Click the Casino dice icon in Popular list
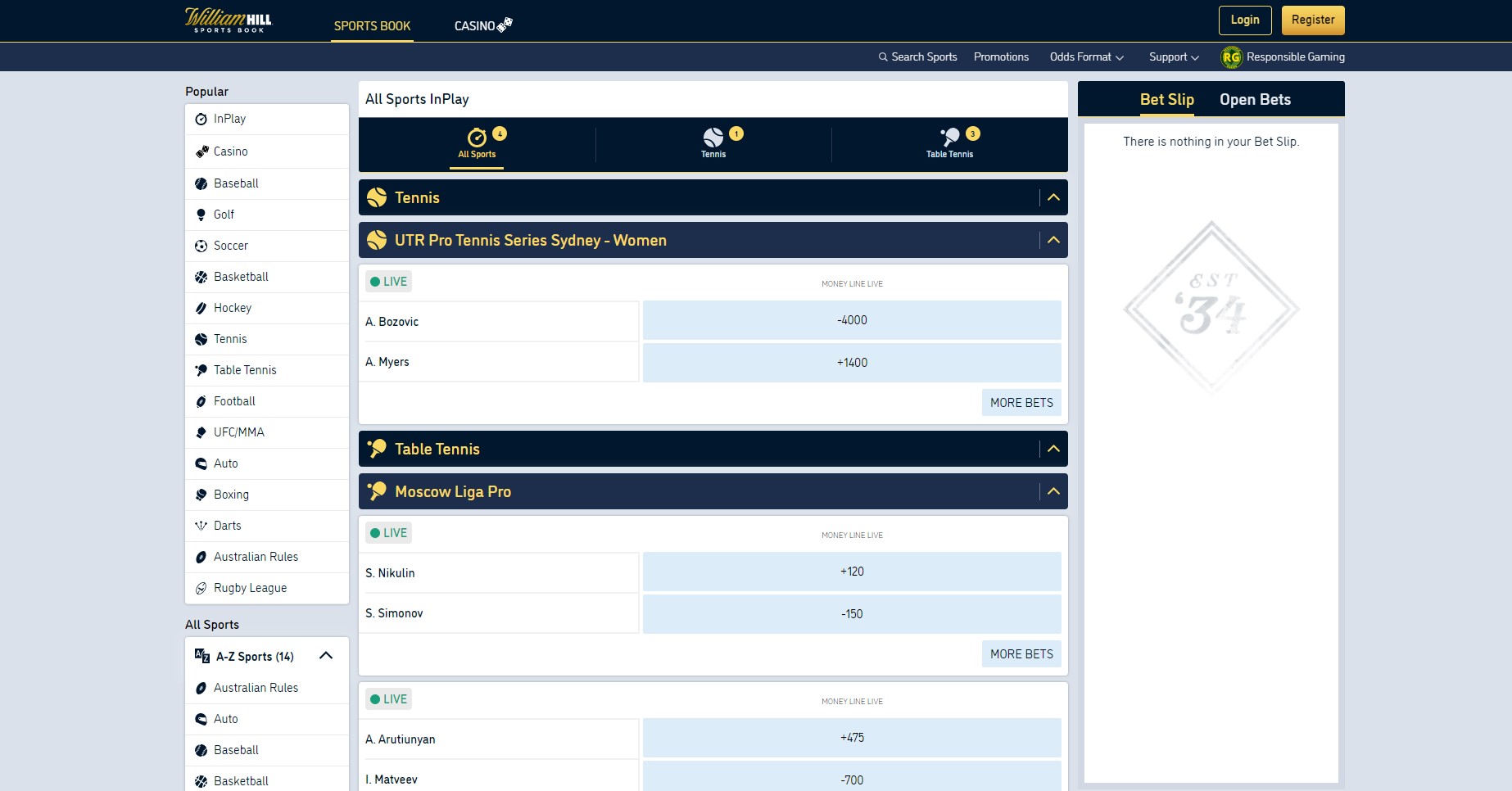The height and width of the screenshot is (791, 1512). 201,151
